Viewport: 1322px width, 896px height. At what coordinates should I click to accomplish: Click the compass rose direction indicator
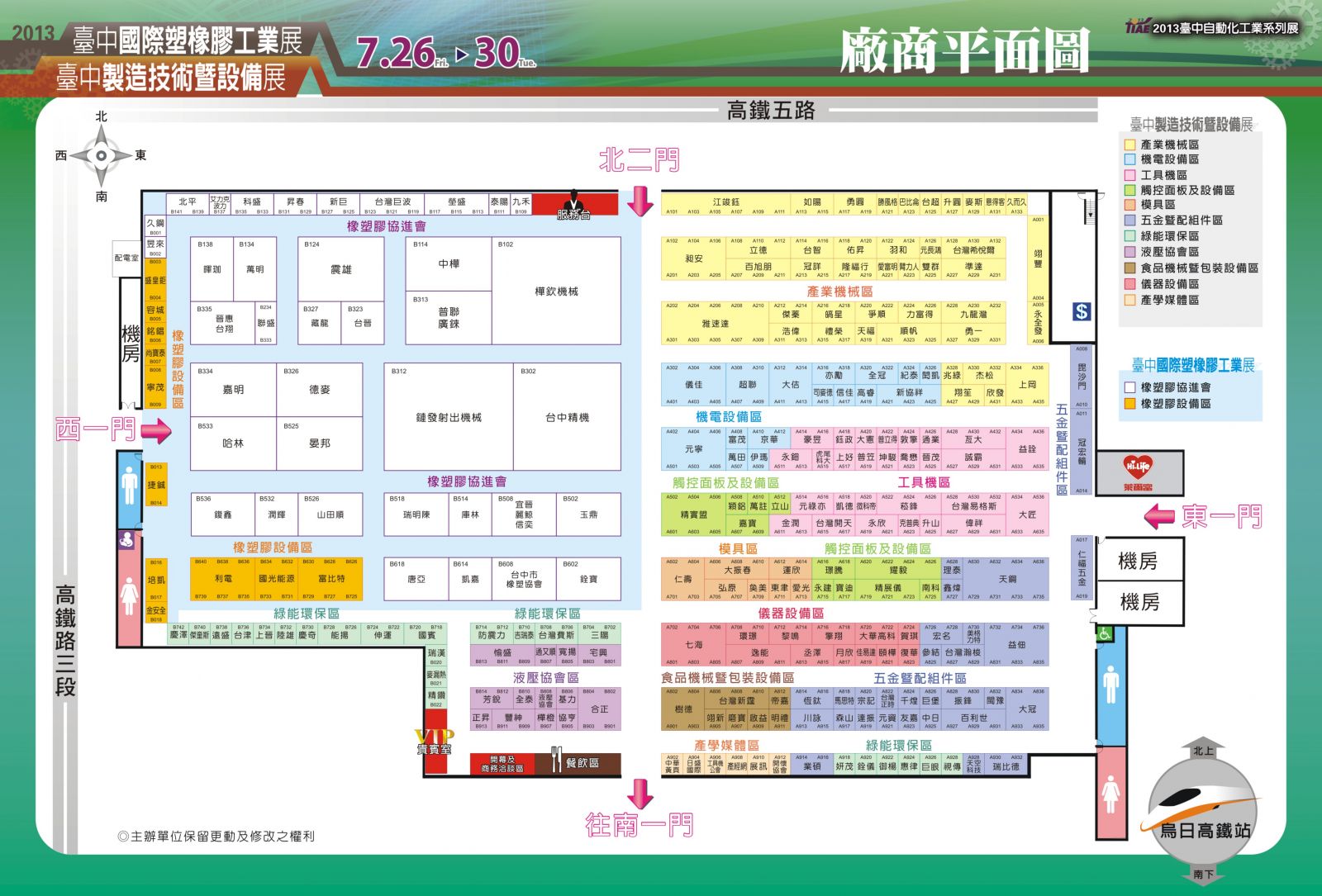coord(101,155)
